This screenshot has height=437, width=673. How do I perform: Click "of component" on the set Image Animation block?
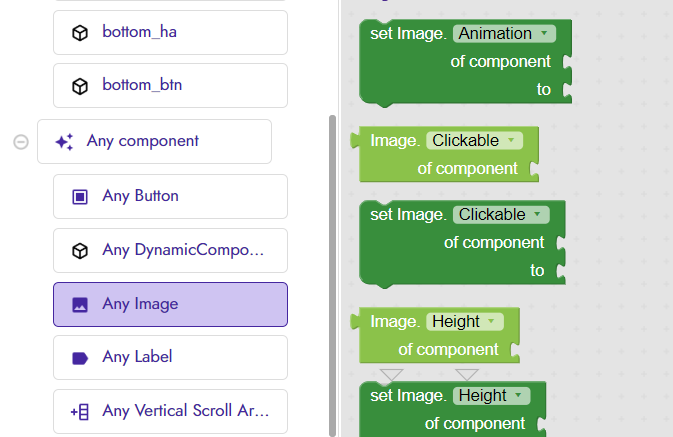[x=500, y=62]
